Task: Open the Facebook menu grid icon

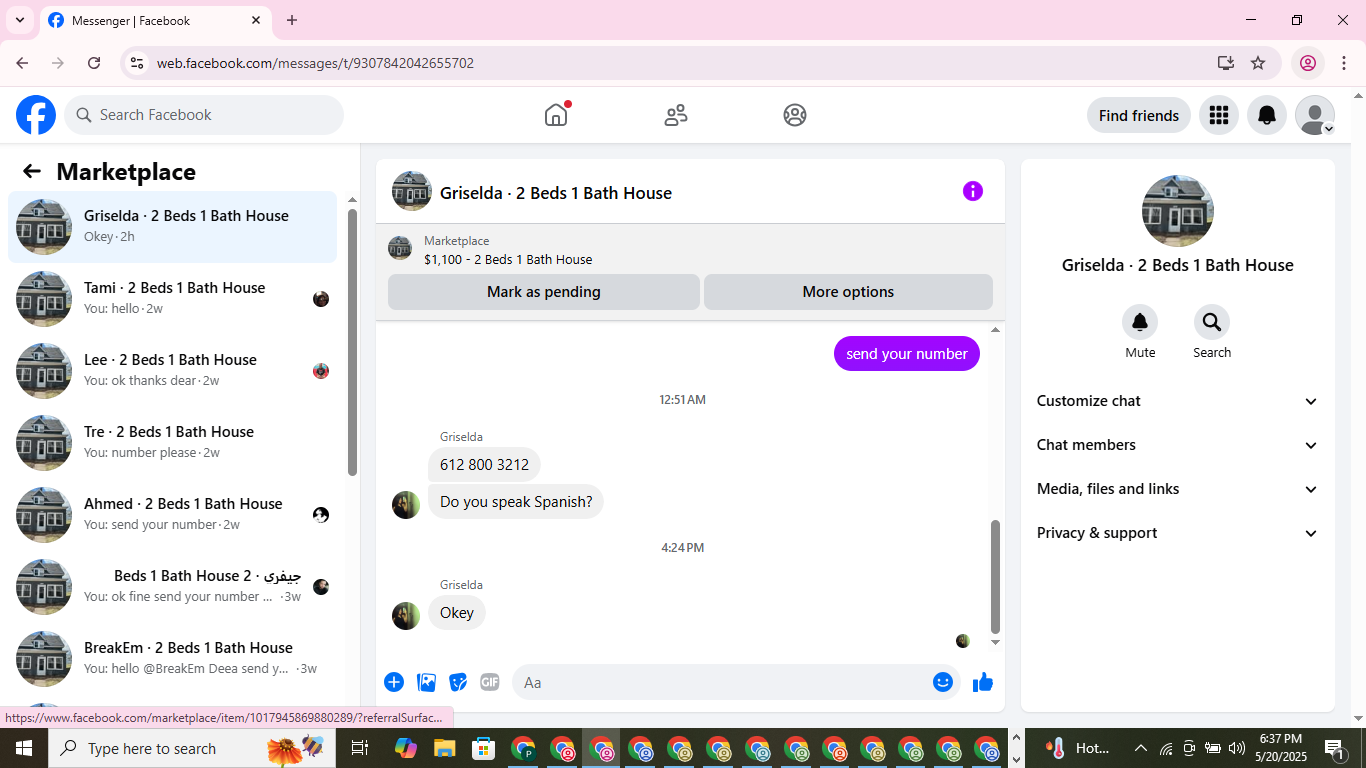Action: (1219, 115)
